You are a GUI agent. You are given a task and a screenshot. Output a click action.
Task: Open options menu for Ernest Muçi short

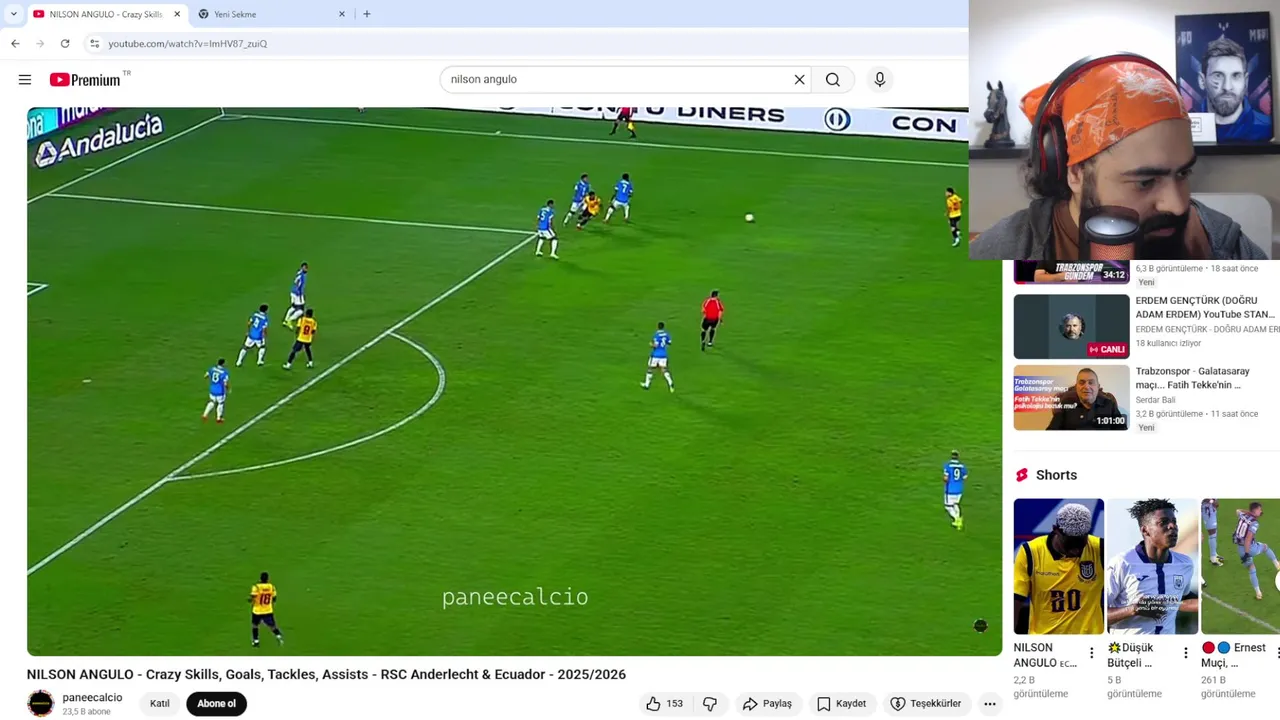click(1276, 653)
